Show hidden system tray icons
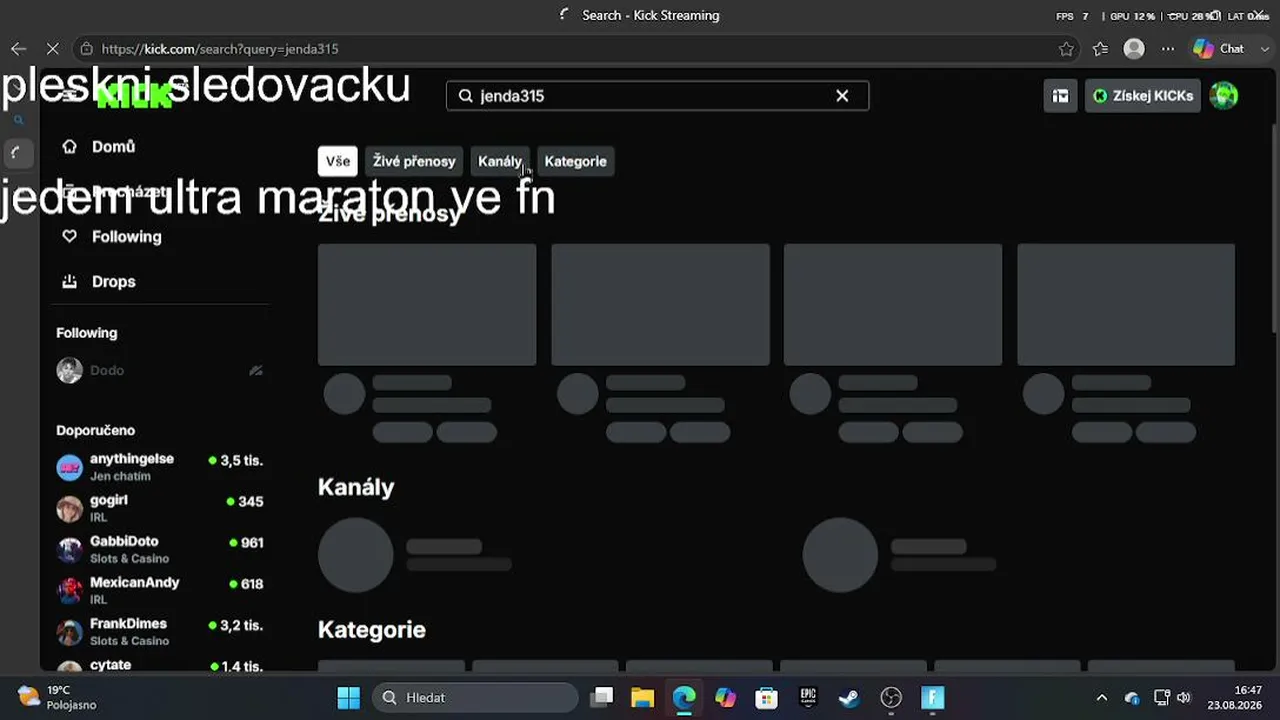Image resolution: width=1280 pixels, height=720 pixels. [1102, 698]
